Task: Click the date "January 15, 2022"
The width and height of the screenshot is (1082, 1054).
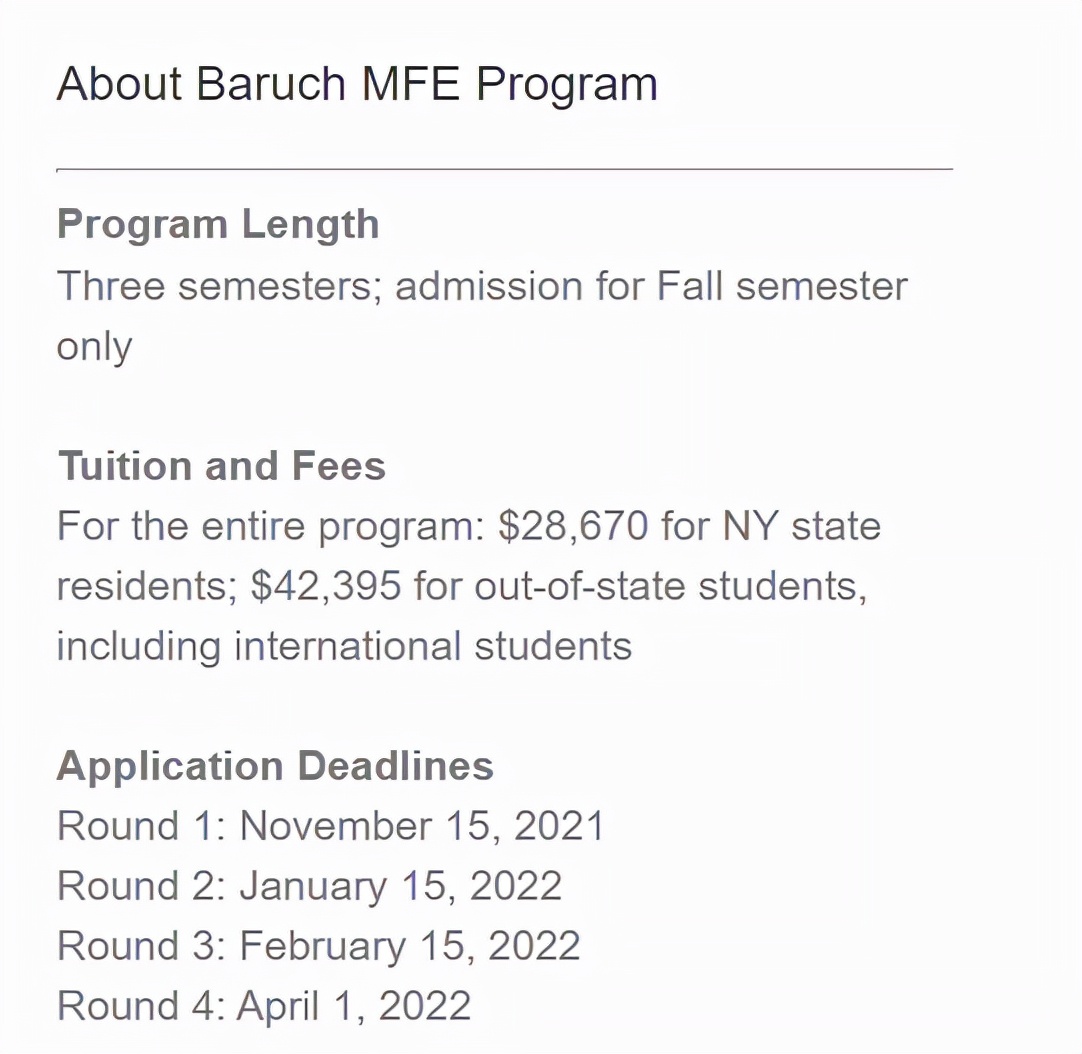Action: pyautogui.click(x=400, y=886)
